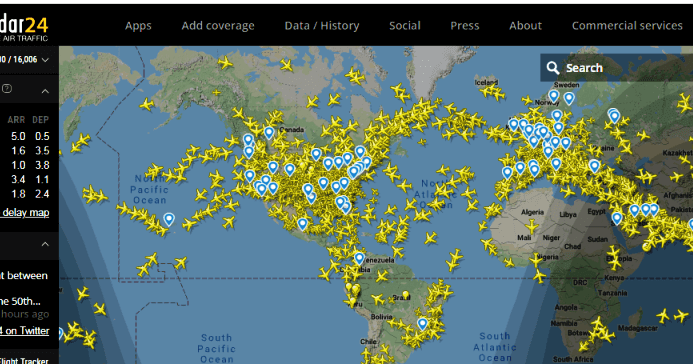Viewport: 693px width, 364px height.
Task: Select the airport pin near Venezuela
Action: tap(359, 258)
